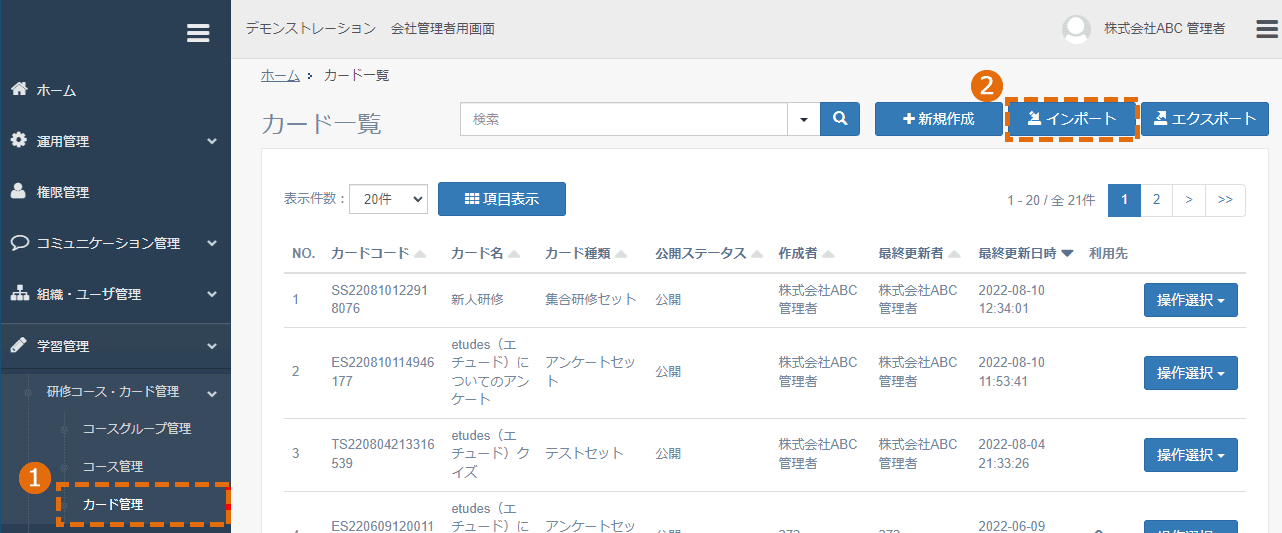The image size is (1282, 533).
Task: Click the user avatar icon
Action: [1076, 29]
